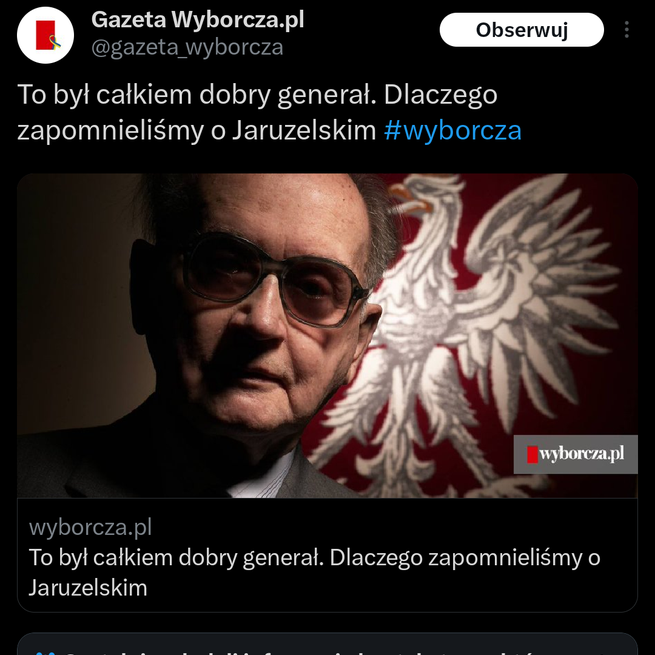Click the second line 'Jaruzelskim' of the card title
The width and height of the screenshot is (655, 655).
click(x=88, y=588)
